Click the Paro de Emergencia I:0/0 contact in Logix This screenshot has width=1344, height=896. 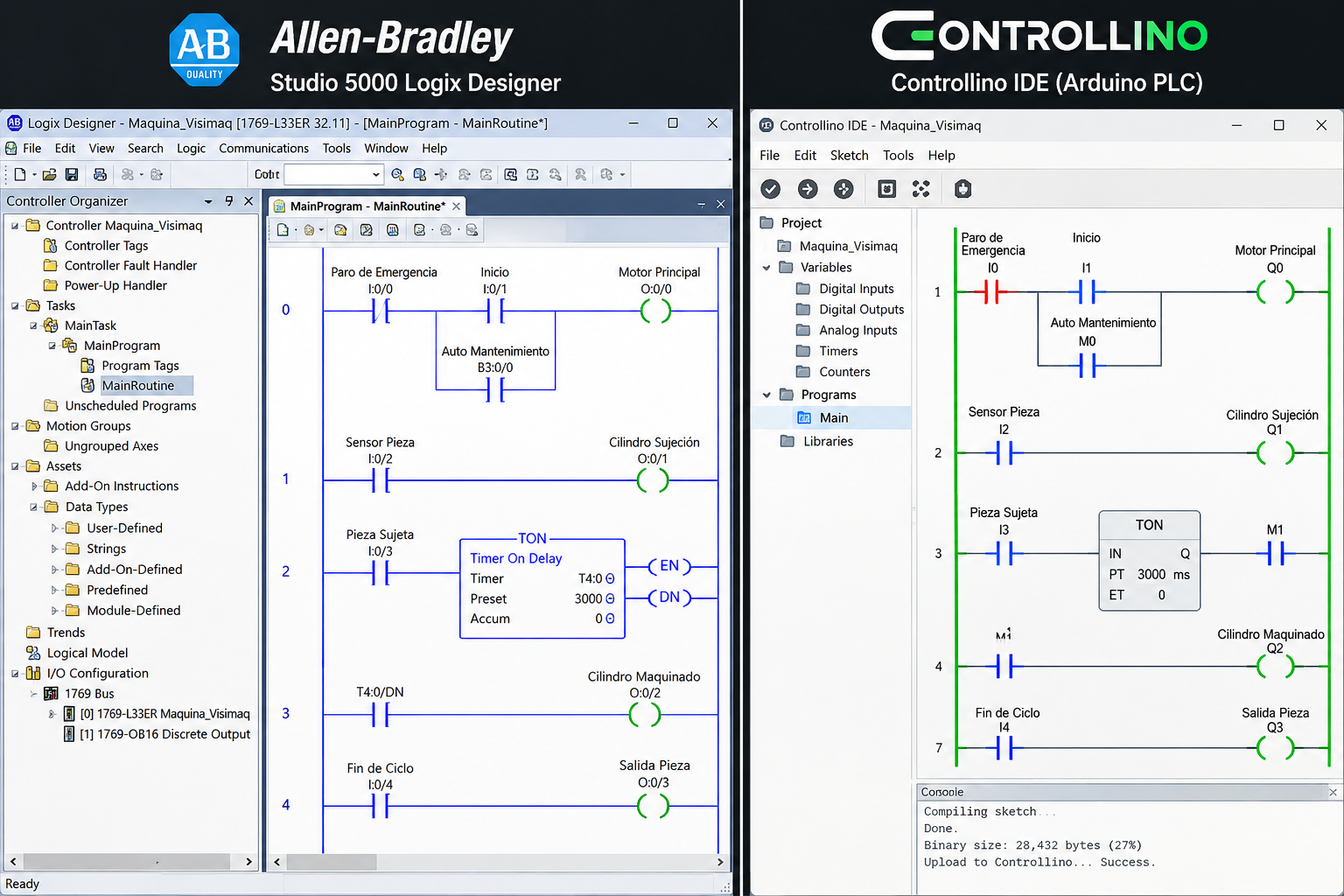381,311
